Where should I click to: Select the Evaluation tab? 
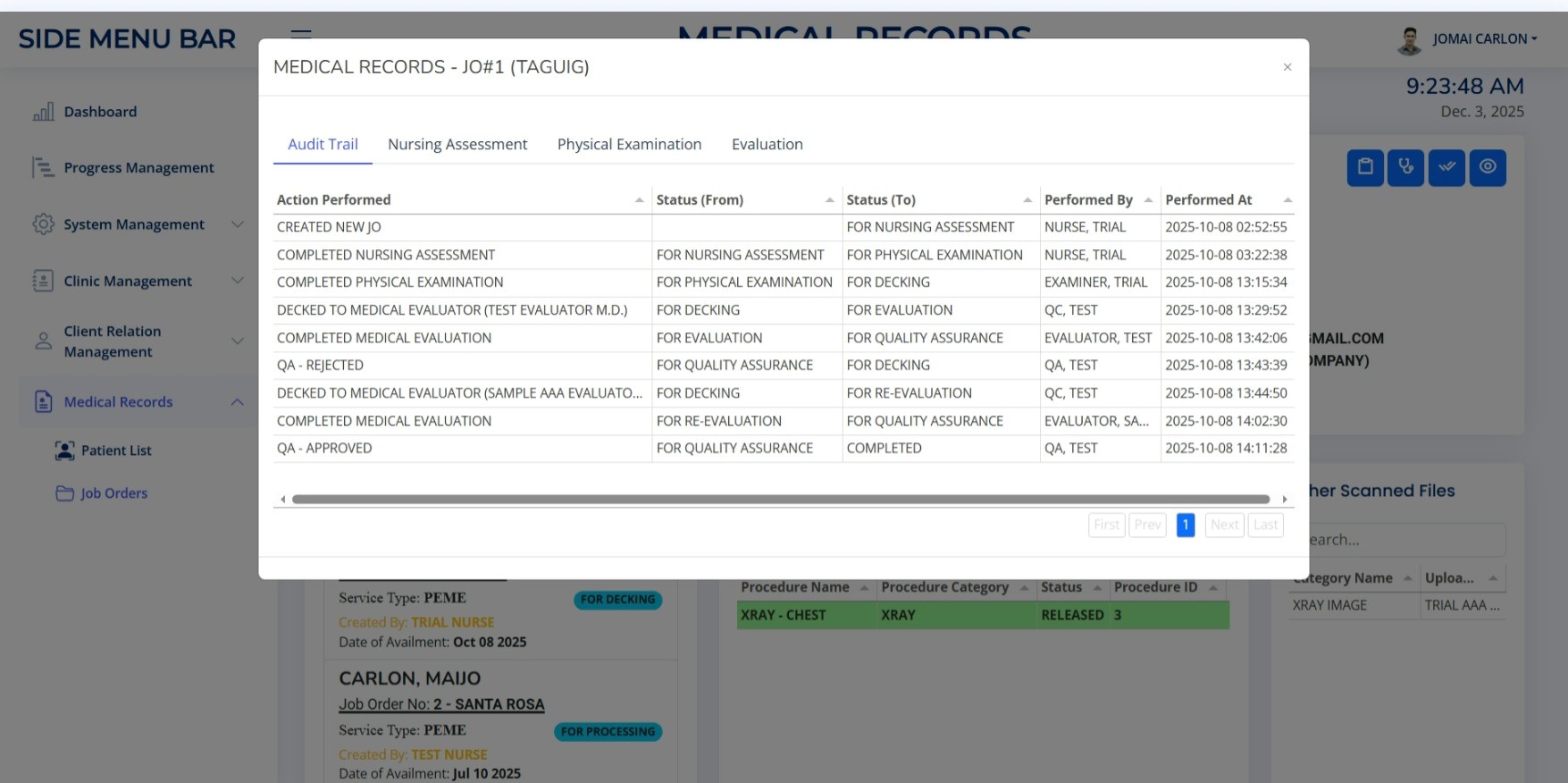click(x=767, y=145)
